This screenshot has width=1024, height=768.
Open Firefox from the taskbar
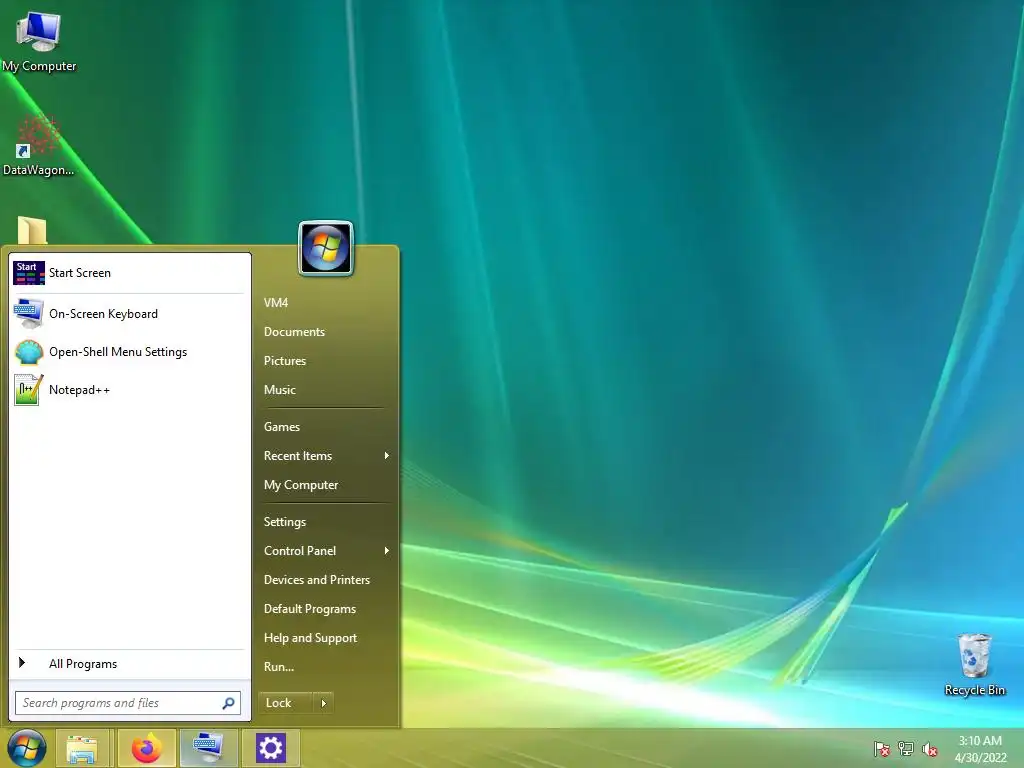(x=146, y=748)
